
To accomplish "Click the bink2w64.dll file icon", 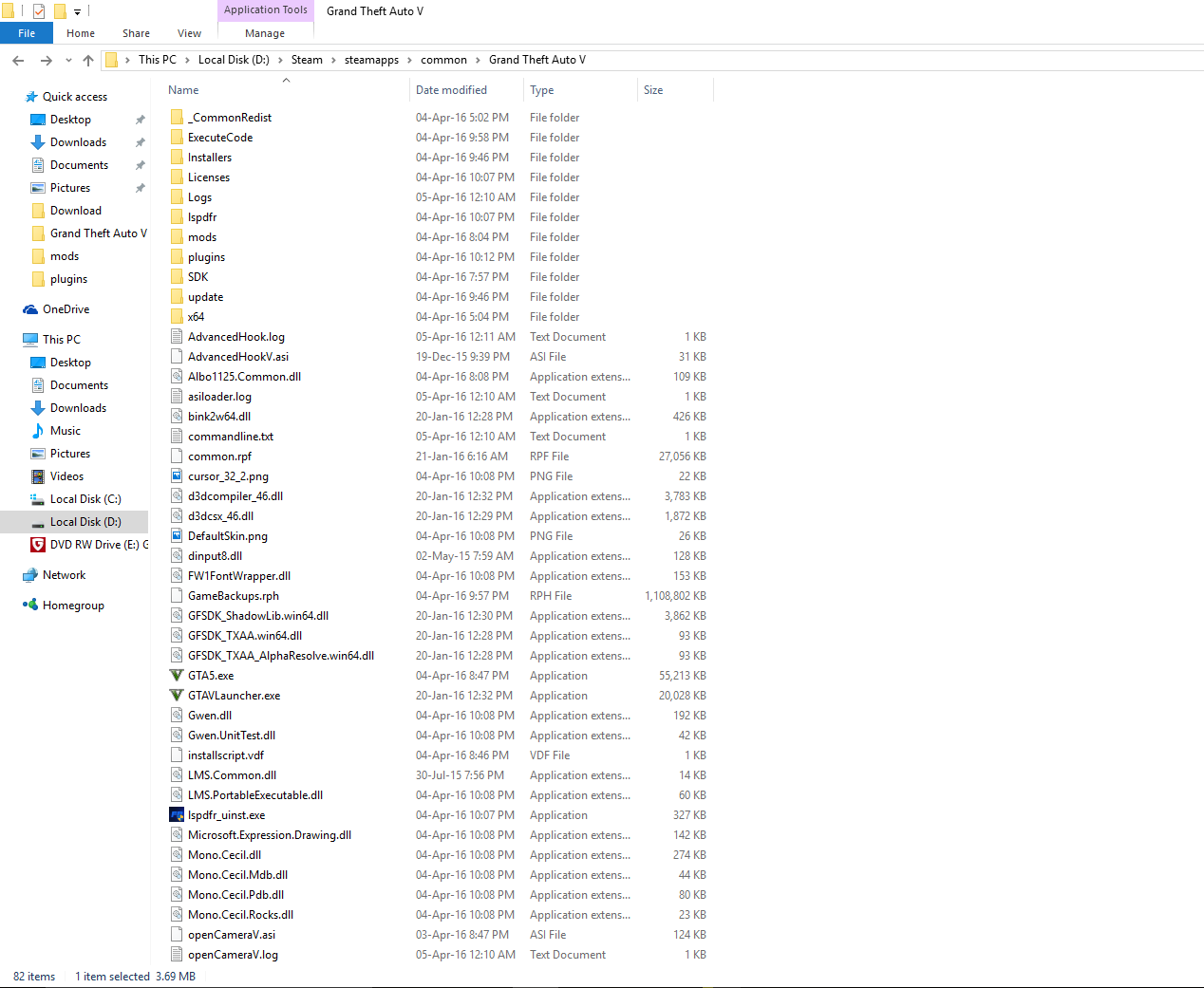I will pyautogui.click(x=177, y=417).
